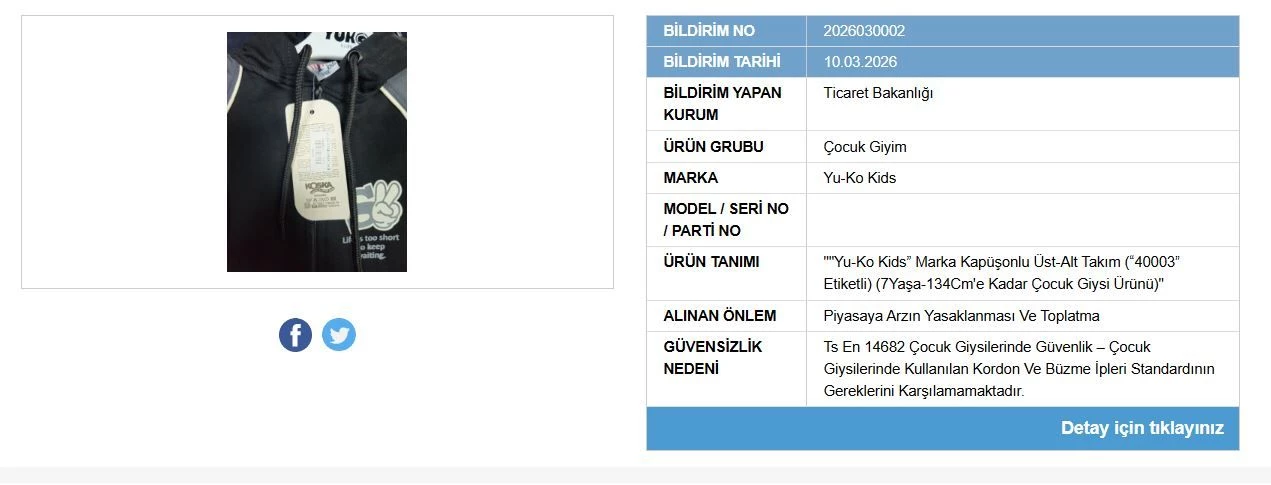This screenshot has width=1271, height=485.
Task: Open the Yu-Ko Kids product photo
Action: [317, 152]
